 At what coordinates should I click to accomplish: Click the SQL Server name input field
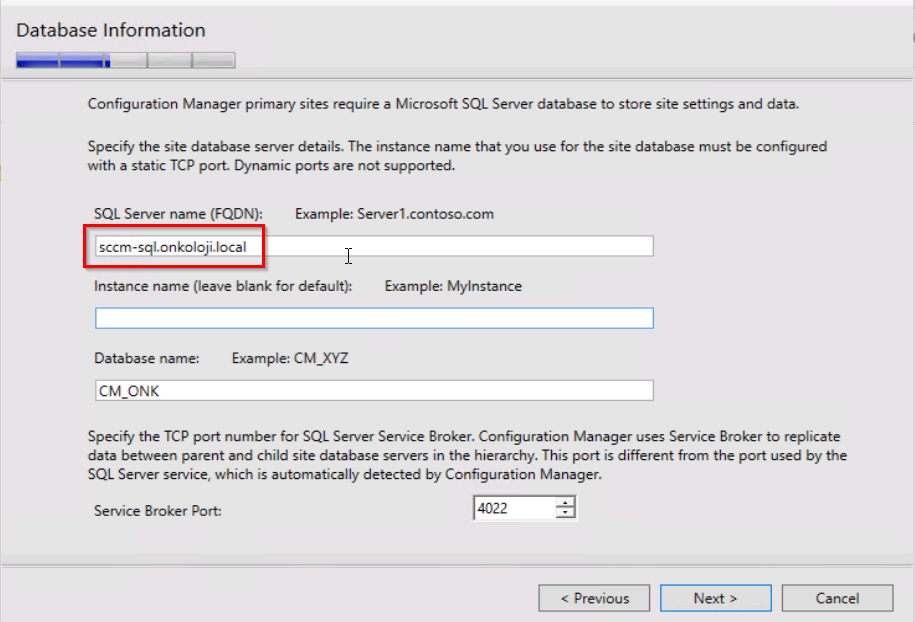click(374, 246)
